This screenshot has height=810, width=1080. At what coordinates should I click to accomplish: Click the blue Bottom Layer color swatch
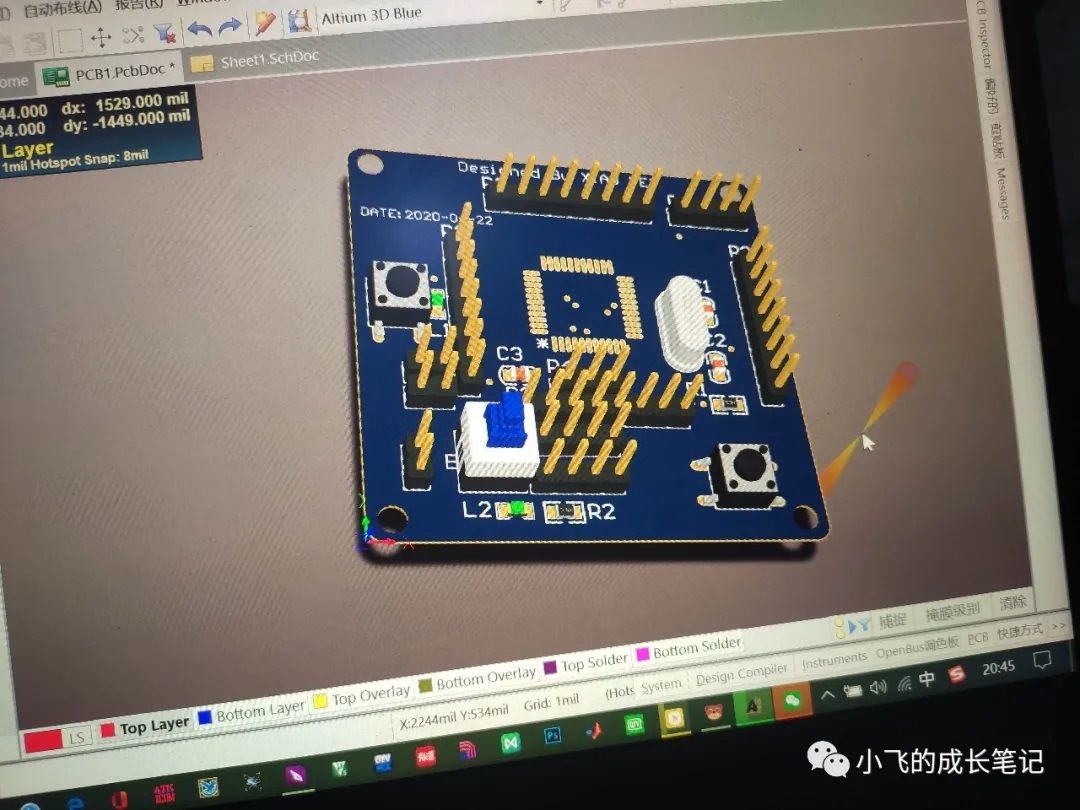[205, 718]
